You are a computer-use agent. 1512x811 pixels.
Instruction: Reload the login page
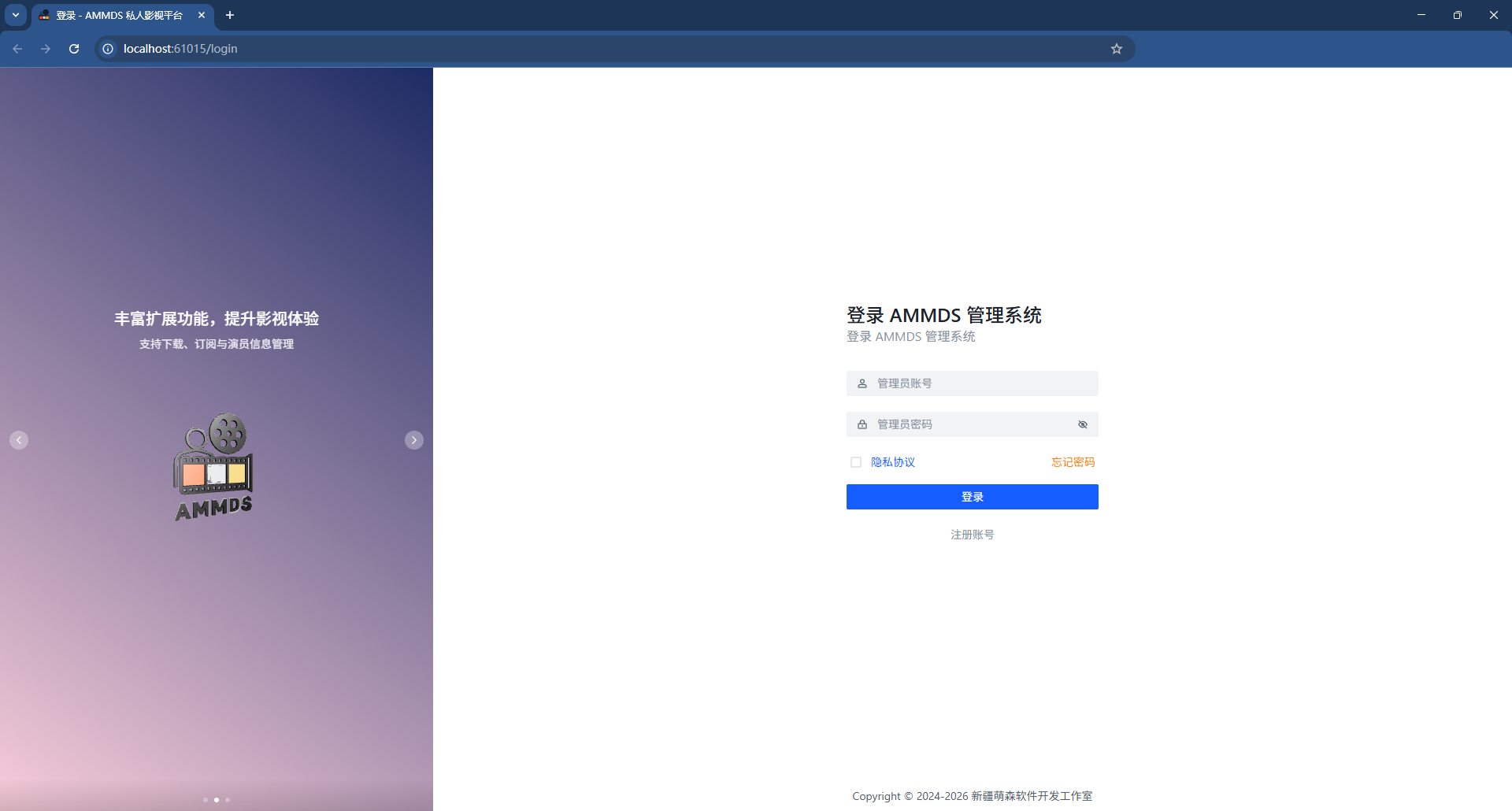[x=73, y=48]
